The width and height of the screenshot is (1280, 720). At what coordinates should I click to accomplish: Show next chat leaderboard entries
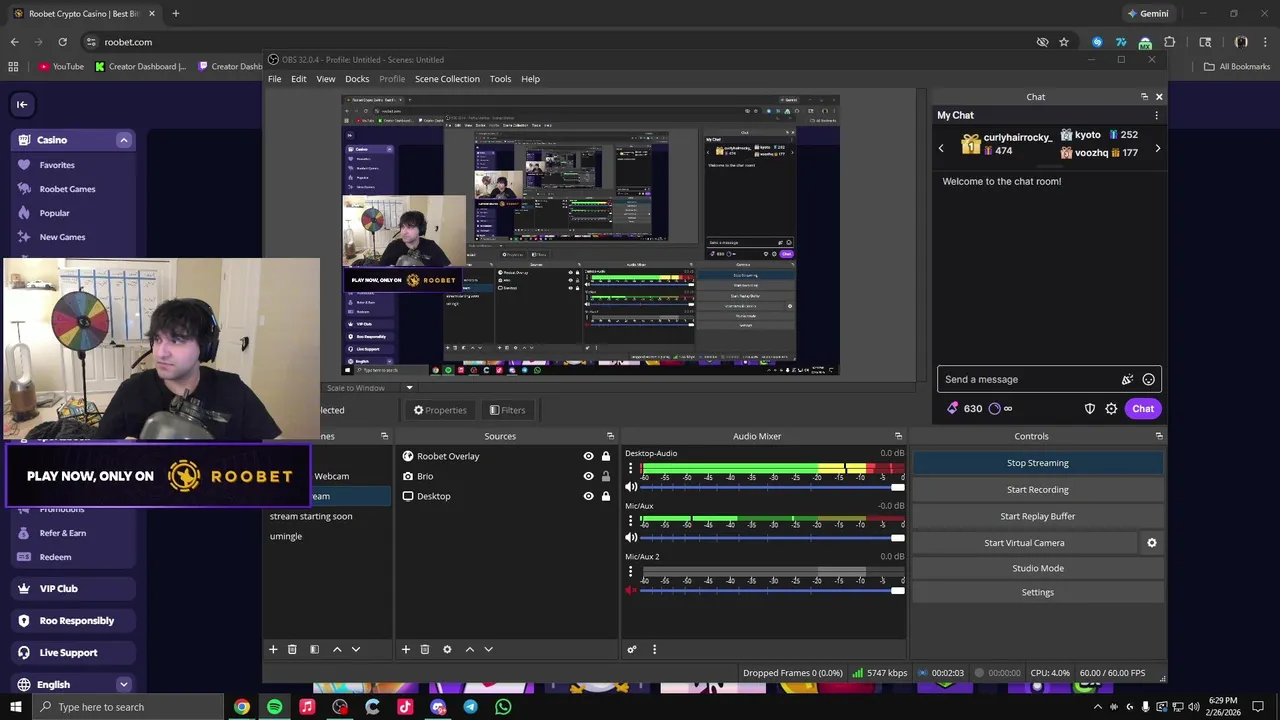coord(1157,148)
